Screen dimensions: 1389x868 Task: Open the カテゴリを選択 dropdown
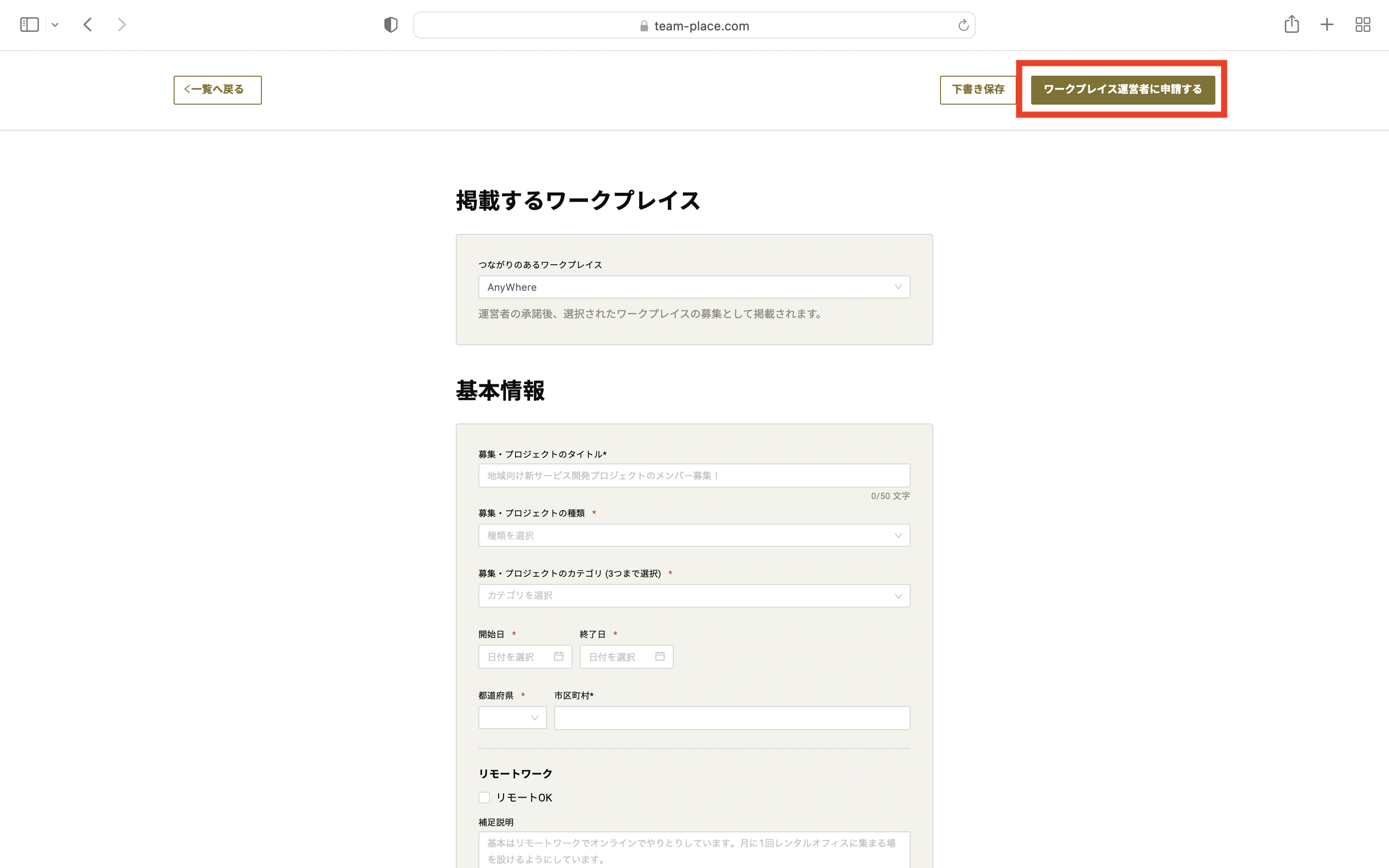[x=694, y=596]
